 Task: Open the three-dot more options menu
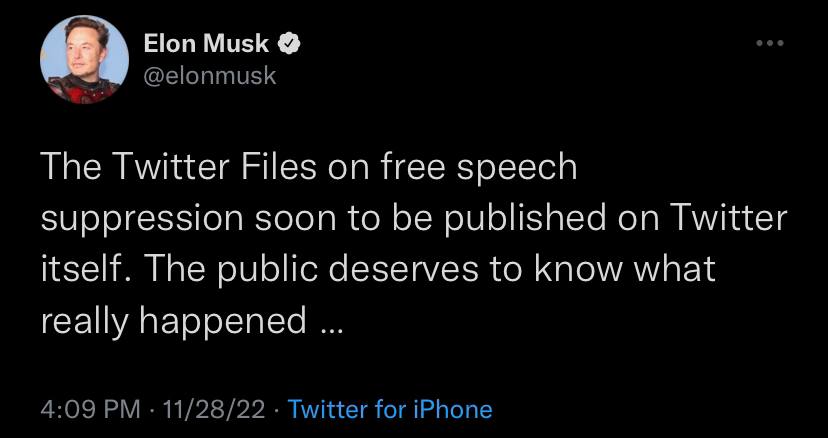coord(770,43)
